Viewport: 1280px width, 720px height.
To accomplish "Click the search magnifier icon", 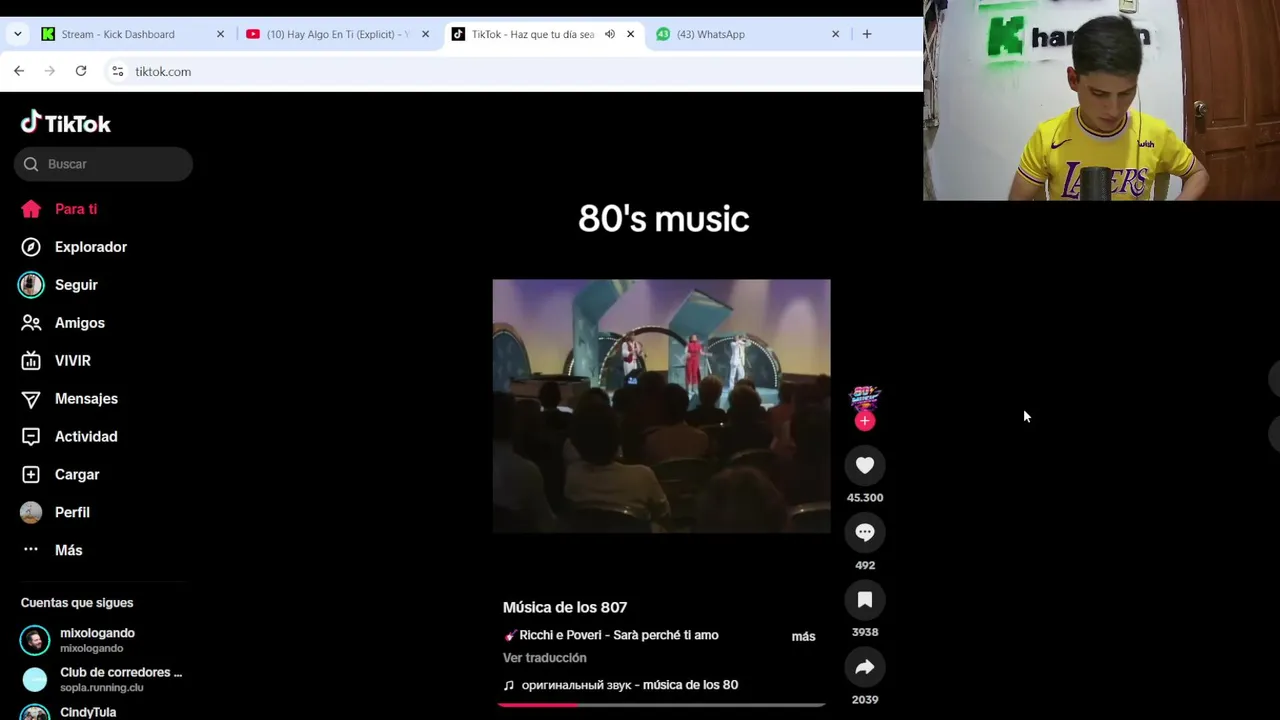I will 31,164.
